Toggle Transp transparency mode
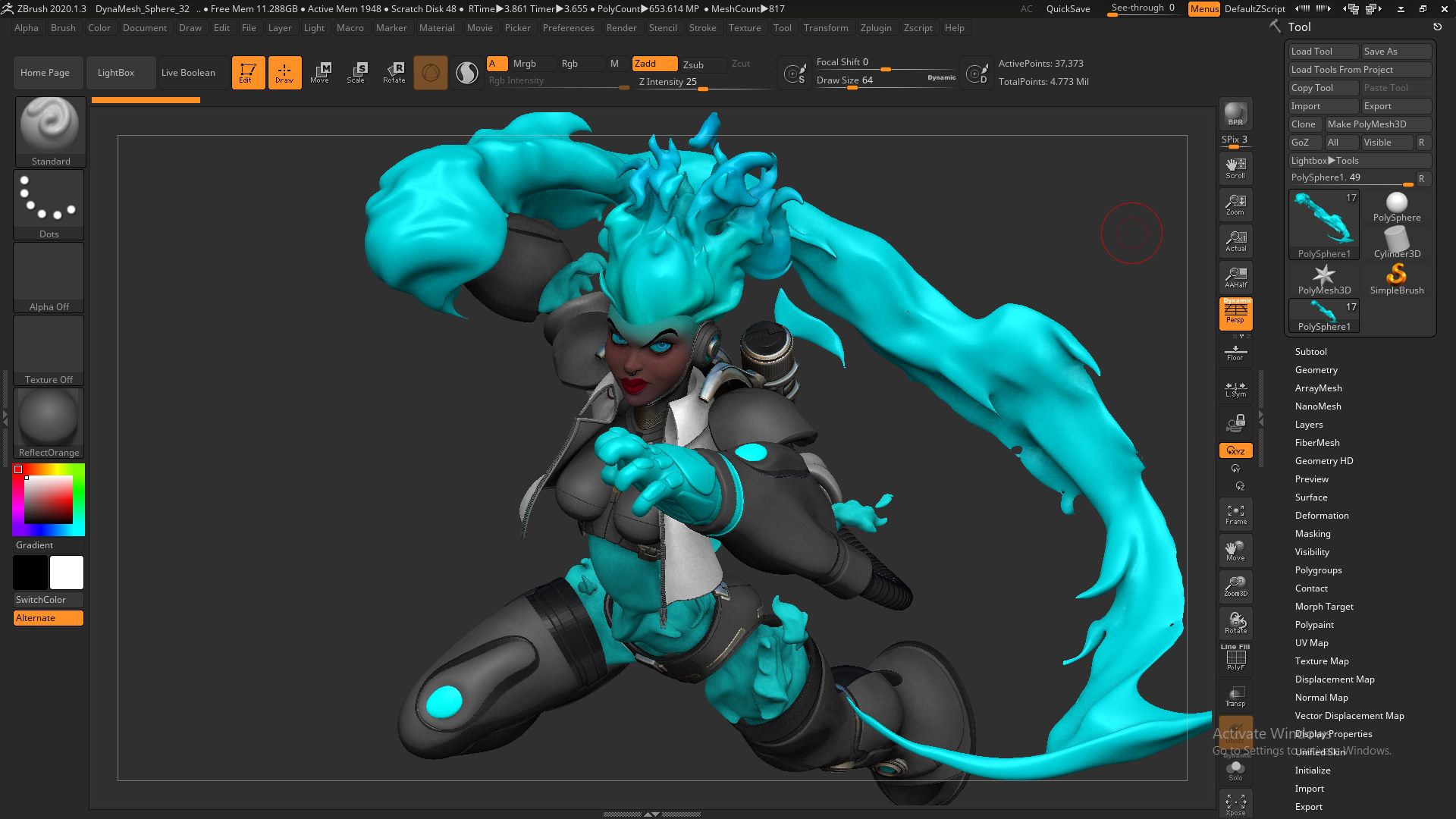The image size is (1456, 819). [1235, 696]
